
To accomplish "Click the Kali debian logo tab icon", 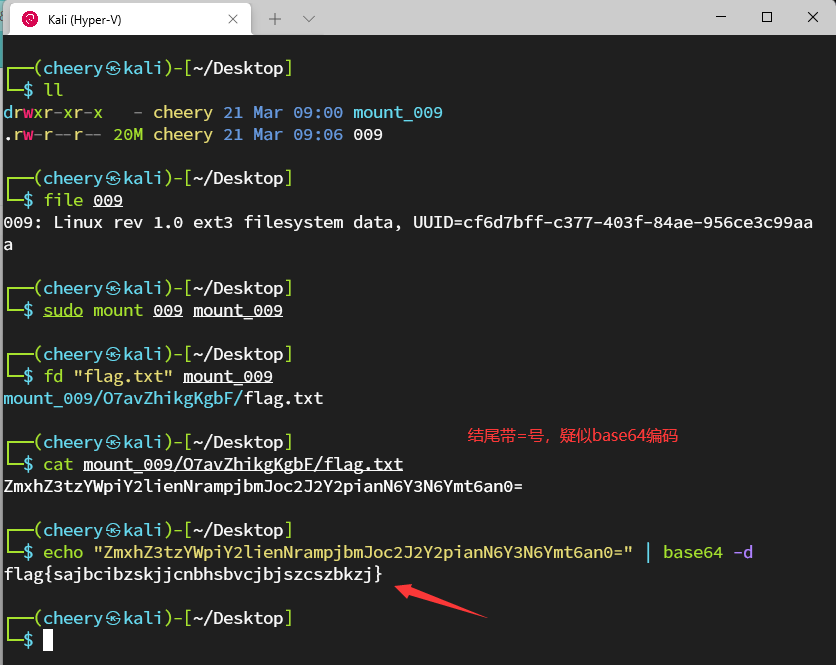I will click(30, 19).
